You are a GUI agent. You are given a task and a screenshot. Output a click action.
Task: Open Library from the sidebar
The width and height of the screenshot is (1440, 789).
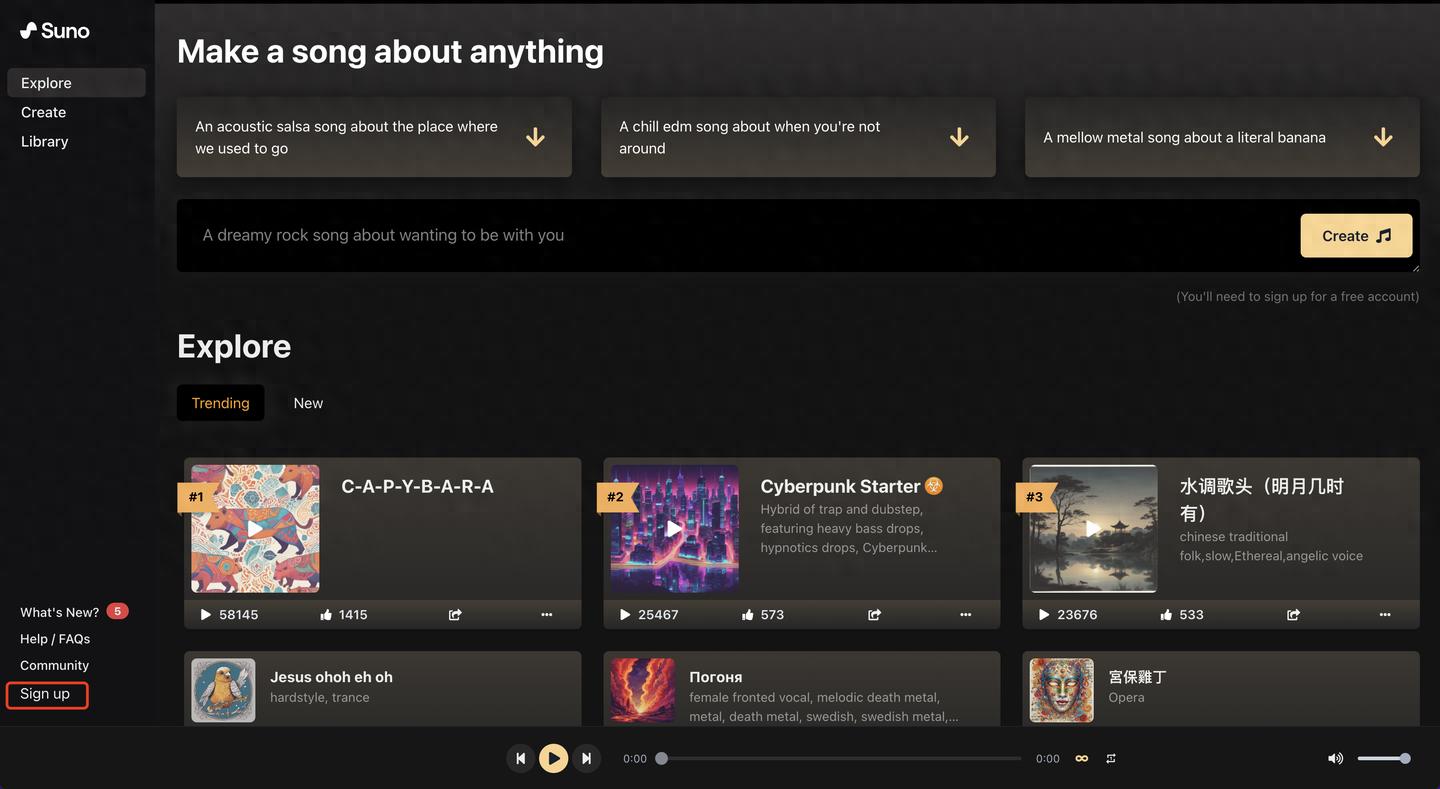pyautogui.click(x=45, y=142)
